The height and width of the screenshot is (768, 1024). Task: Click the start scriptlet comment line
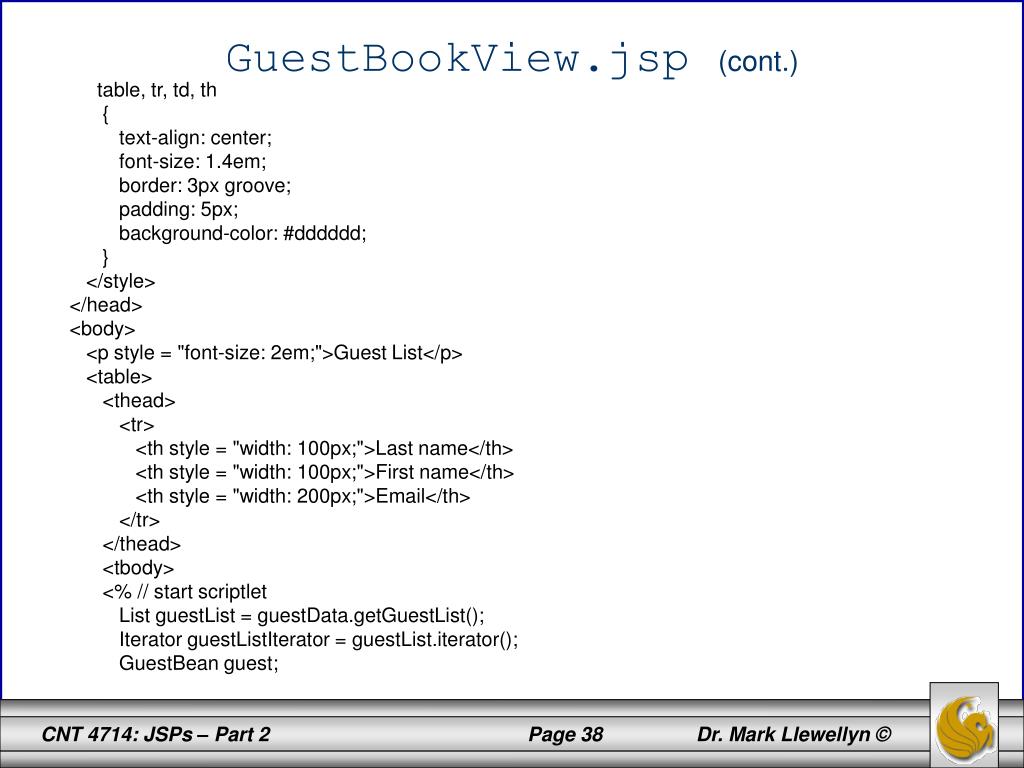coord(185,592)
